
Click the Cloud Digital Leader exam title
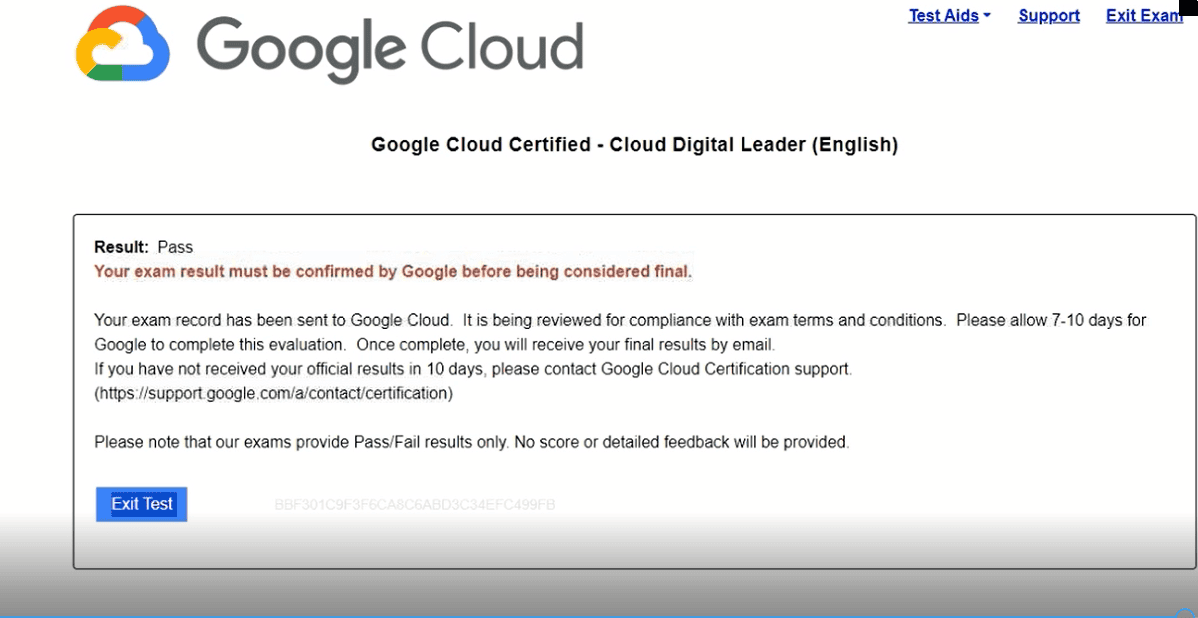(634, 145)
